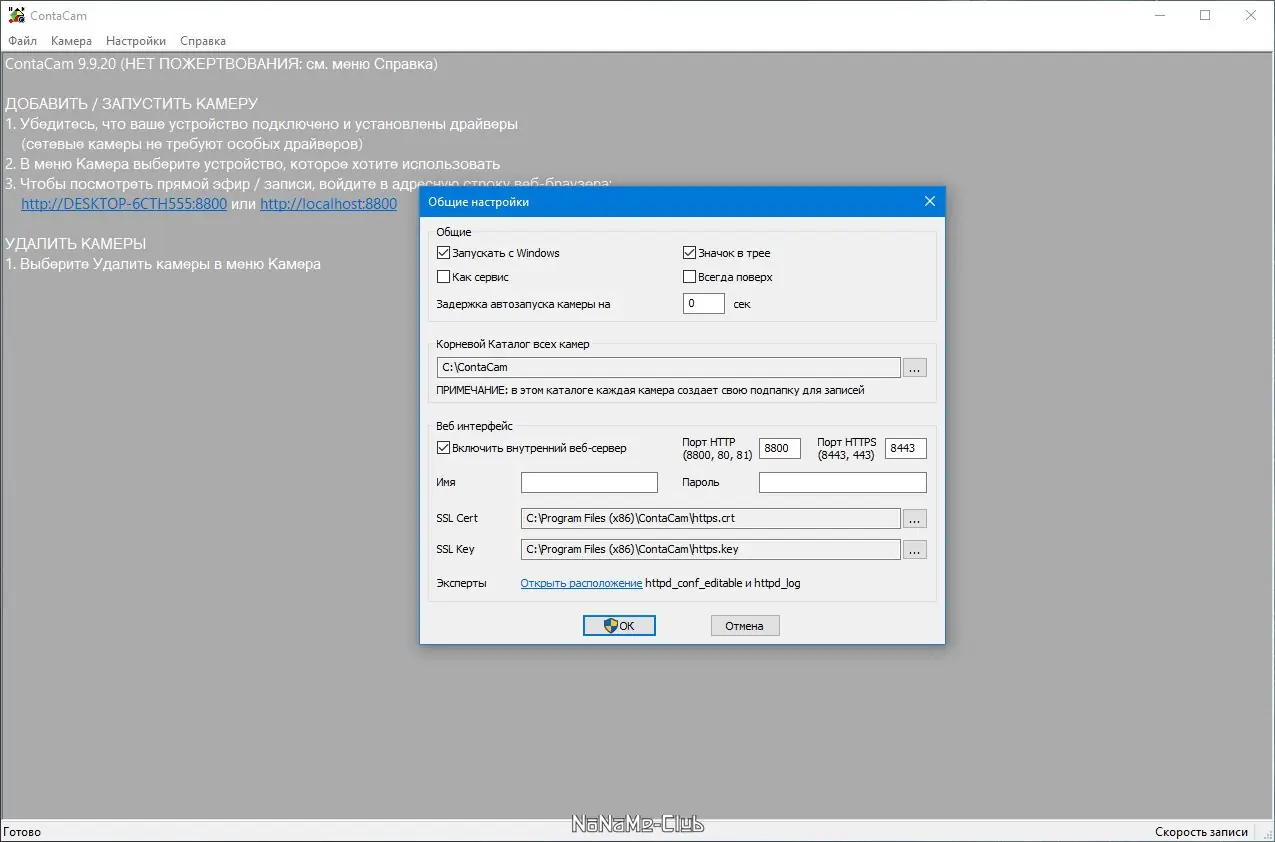The width and height of the screenshot is (1275, 842).
Task: Click the Порт HTTPS field showing 8443
Action: (x=906, y=448)
